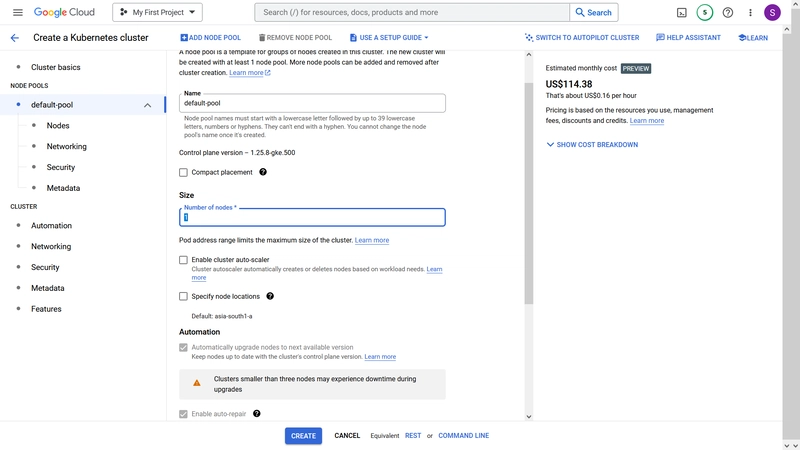Show help for Compact placement

[x=263, y=172]
